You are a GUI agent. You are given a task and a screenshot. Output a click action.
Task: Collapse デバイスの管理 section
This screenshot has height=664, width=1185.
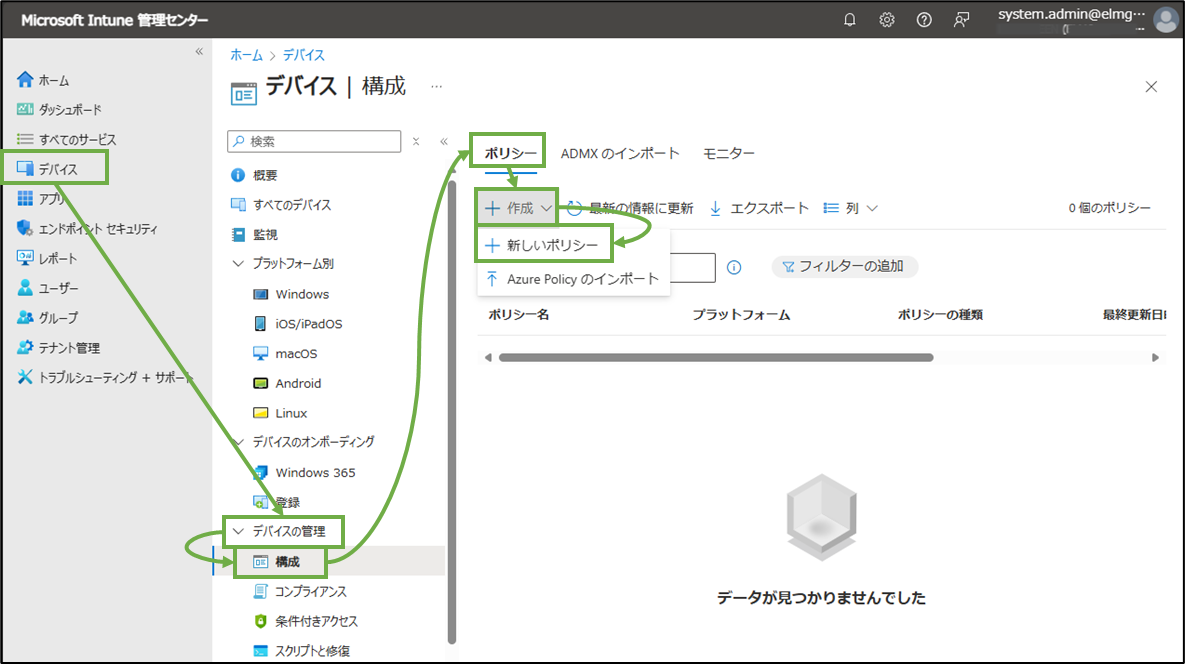[238, 531]
